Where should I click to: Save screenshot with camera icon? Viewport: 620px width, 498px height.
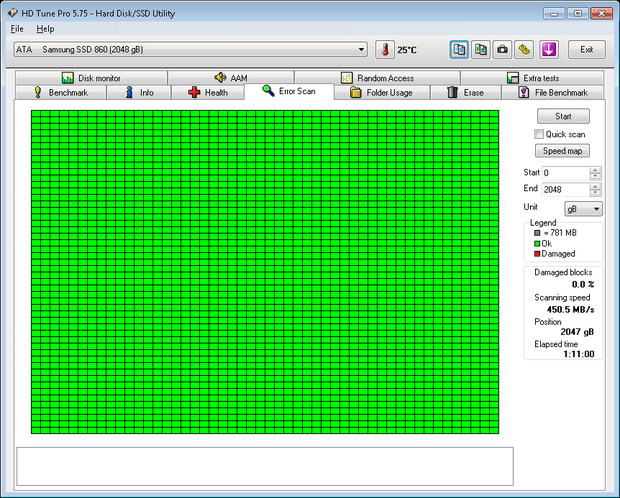click(503, 50)
